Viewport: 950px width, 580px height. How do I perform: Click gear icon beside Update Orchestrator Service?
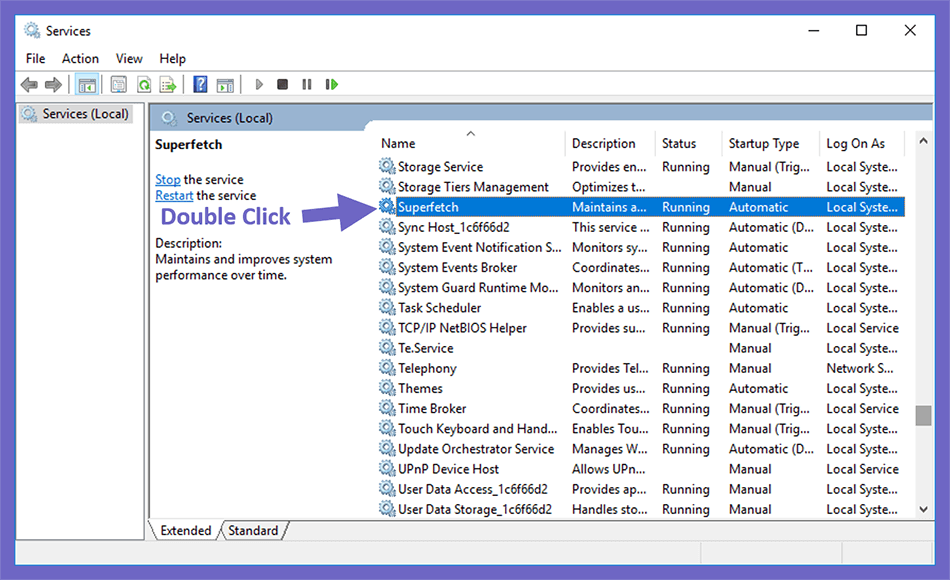[387, 448]
